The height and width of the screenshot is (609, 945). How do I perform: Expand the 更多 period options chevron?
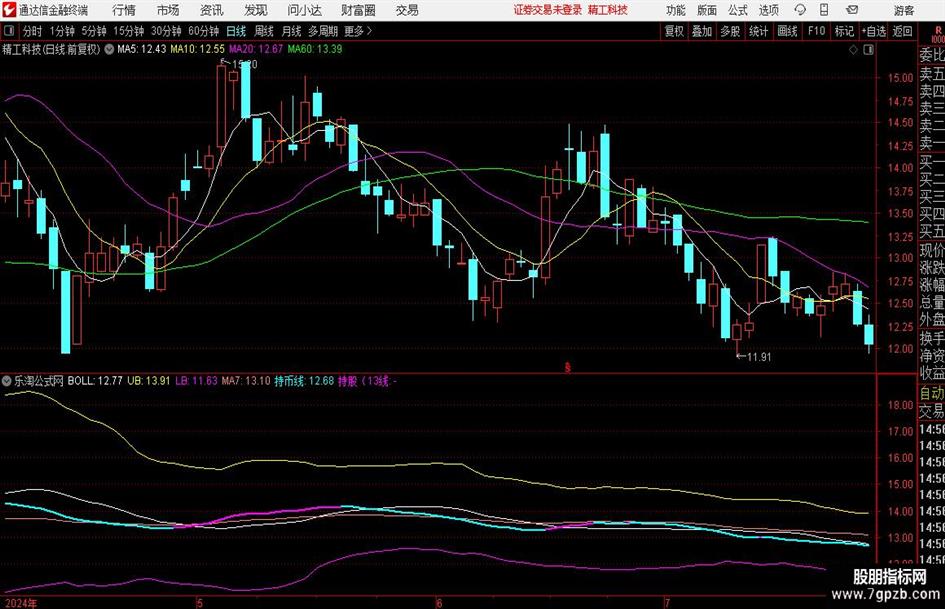coord(369,31)
